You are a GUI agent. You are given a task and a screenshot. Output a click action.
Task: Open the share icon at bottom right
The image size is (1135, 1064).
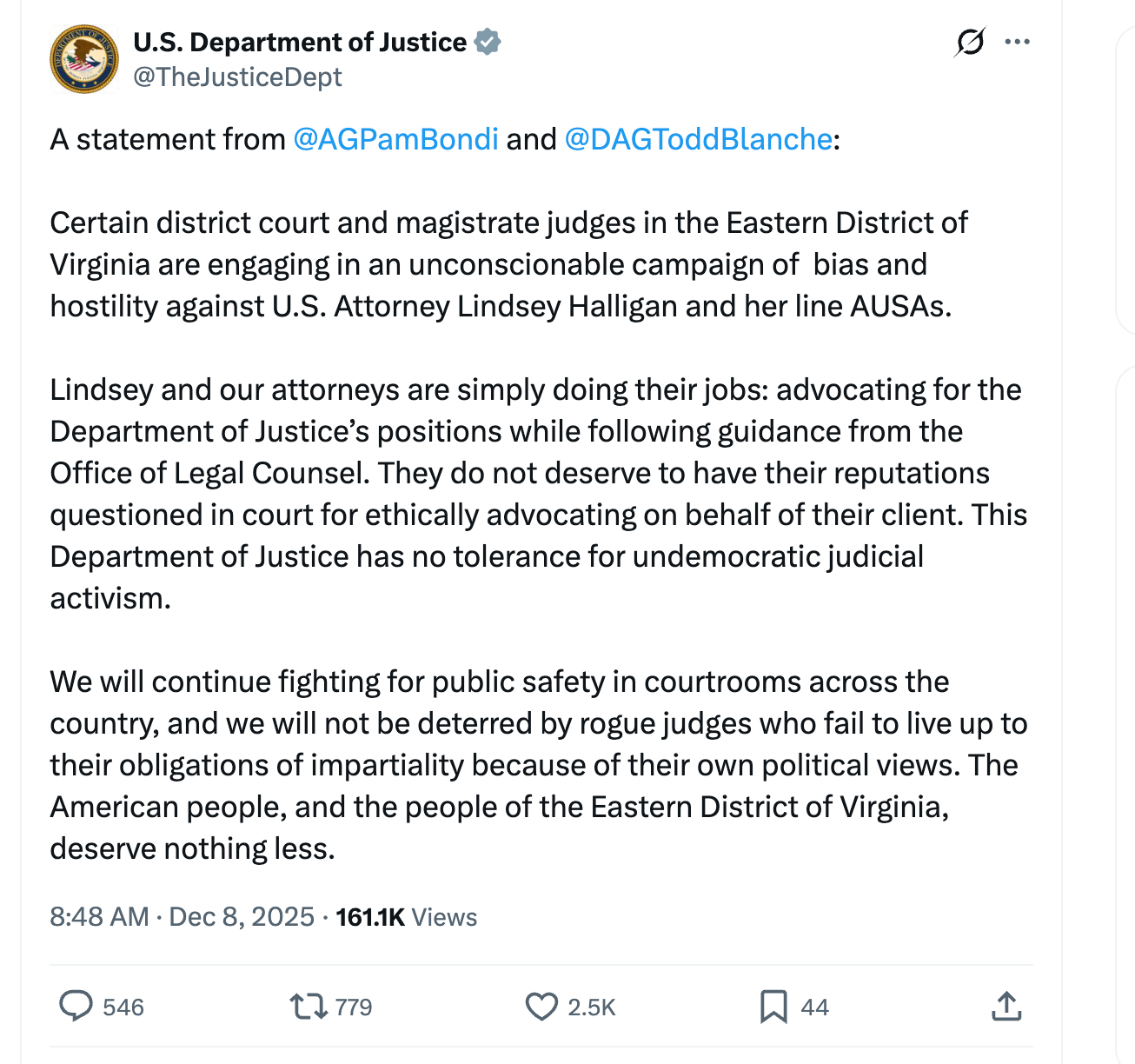click(x=1006, y=1006)
